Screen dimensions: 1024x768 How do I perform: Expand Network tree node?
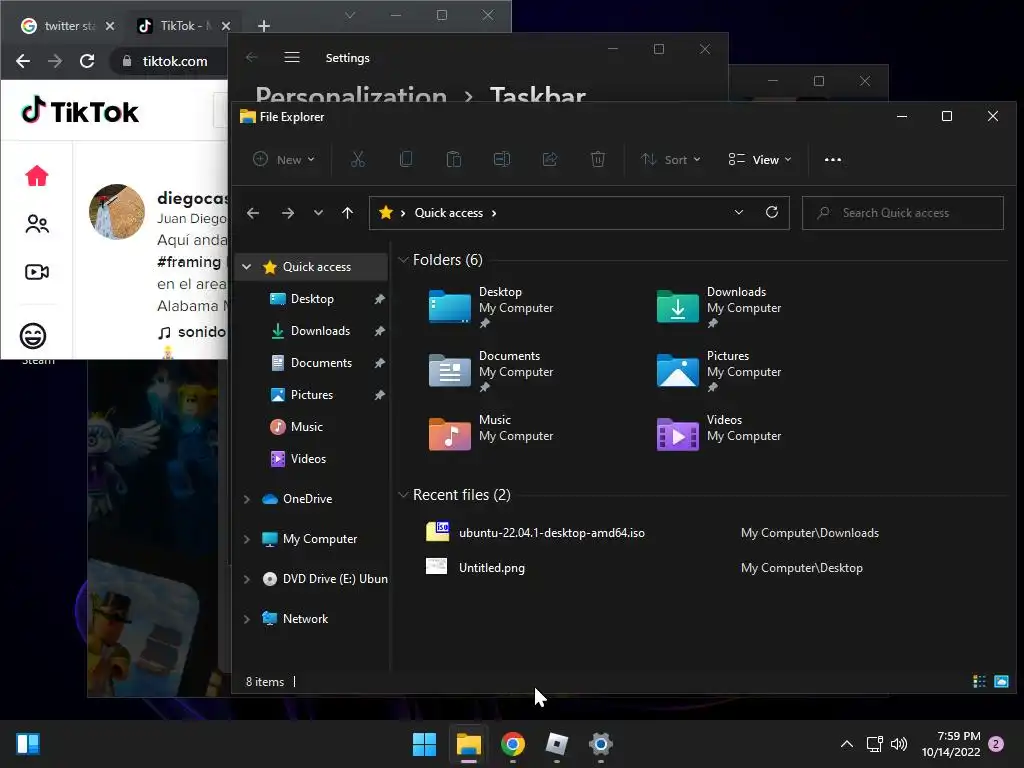point(246,619)
